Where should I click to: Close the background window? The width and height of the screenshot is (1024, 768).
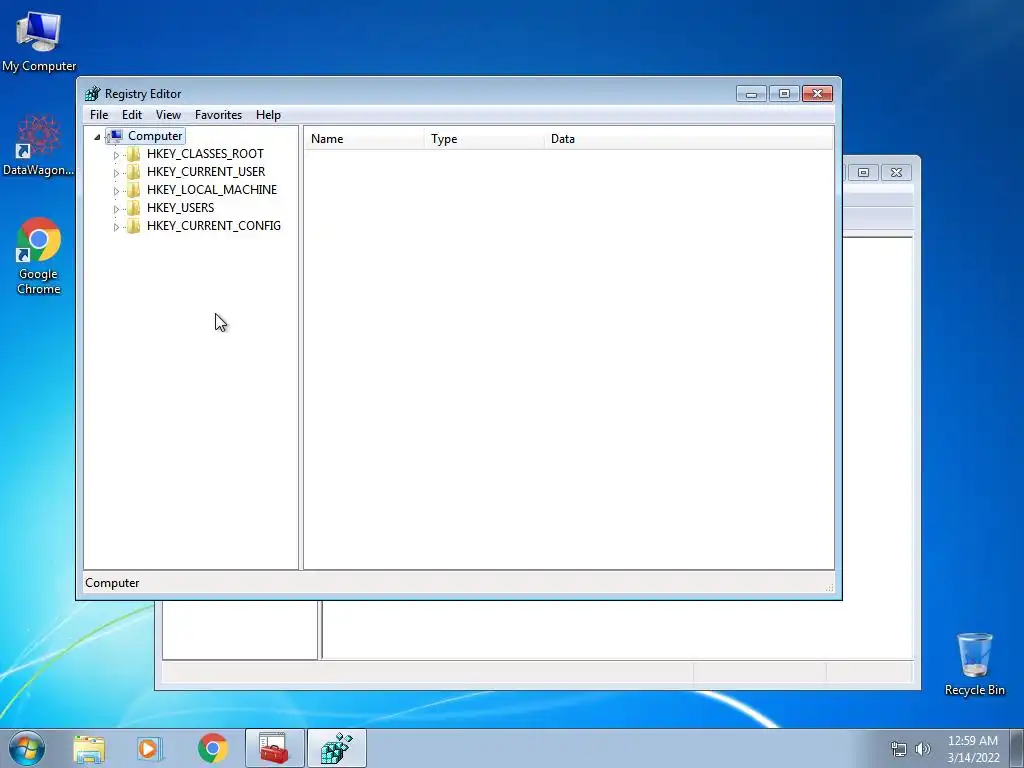pos(896,172)
